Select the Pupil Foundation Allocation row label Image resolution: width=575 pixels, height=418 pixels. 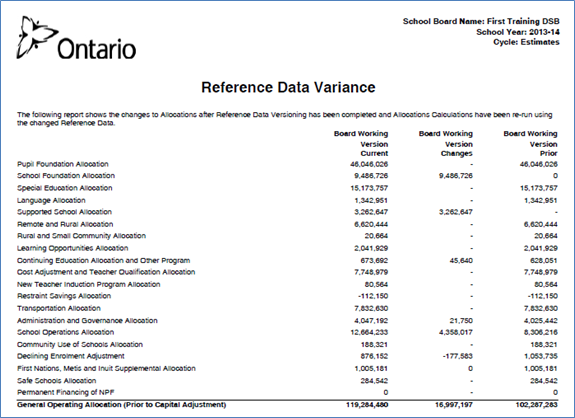click(x=63, y=164)
